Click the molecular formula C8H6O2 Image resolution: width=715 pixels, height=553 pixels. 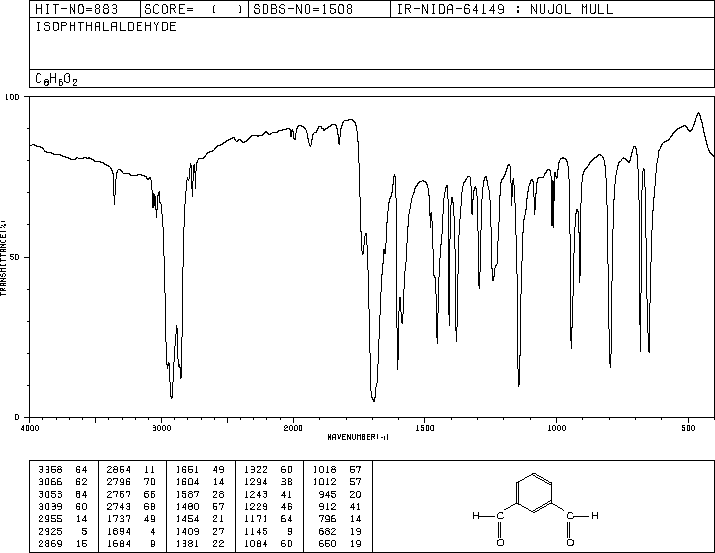tap(57, 79)
